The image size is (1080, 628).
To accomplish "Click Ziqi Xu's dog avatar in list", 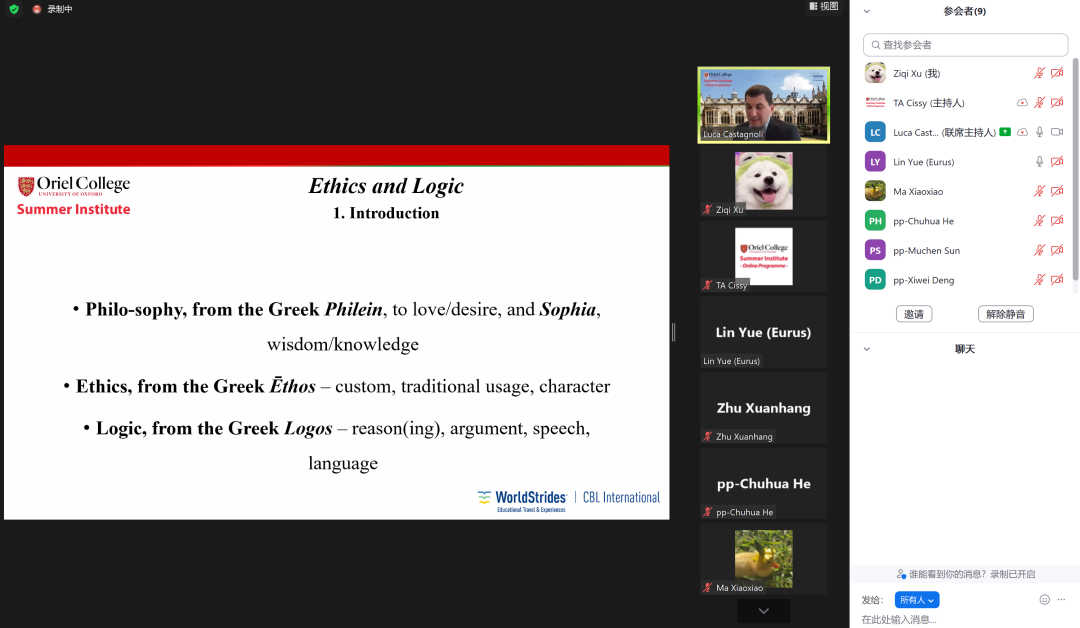I will [875, 73].
